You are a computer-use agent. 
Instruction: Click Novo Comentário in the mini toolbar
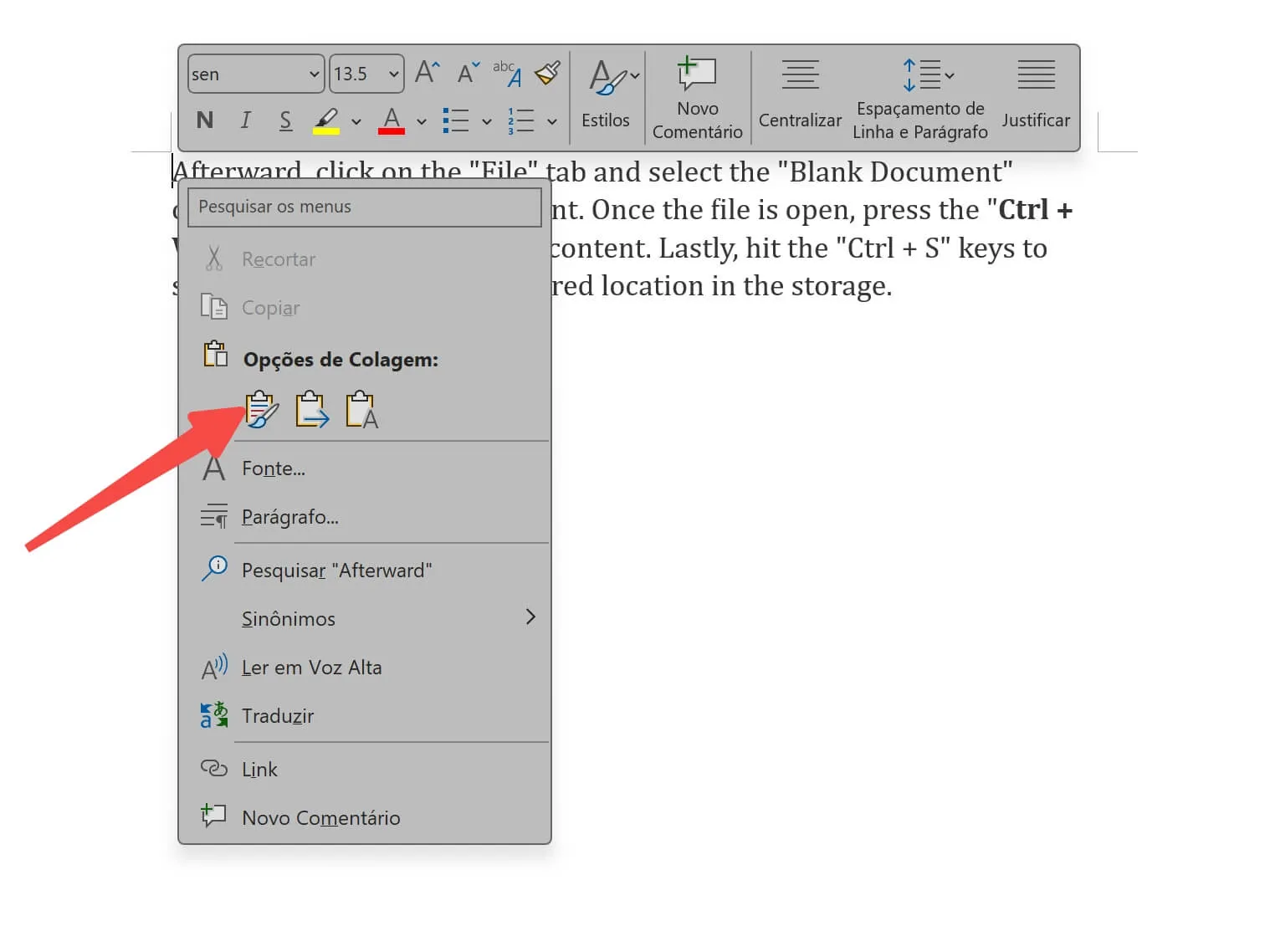pyautogui.click(x=698, y=98)
